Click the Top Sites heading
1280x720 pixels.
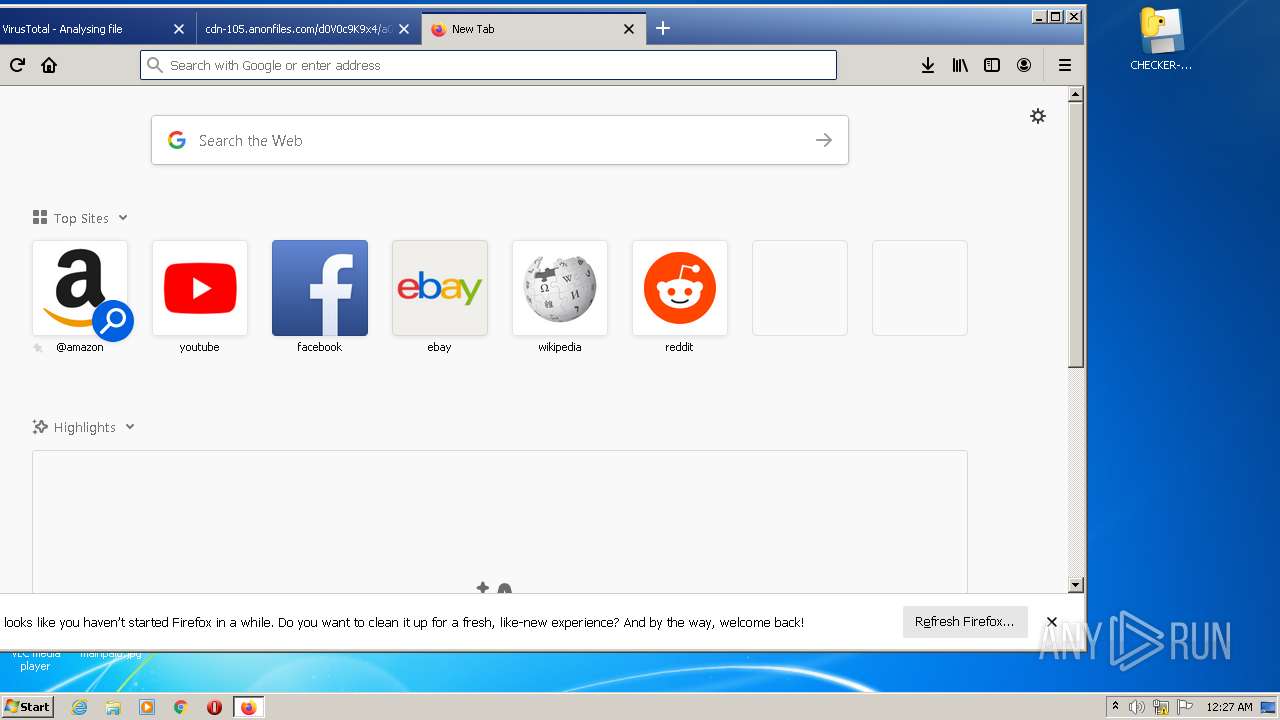coord(81,218)
